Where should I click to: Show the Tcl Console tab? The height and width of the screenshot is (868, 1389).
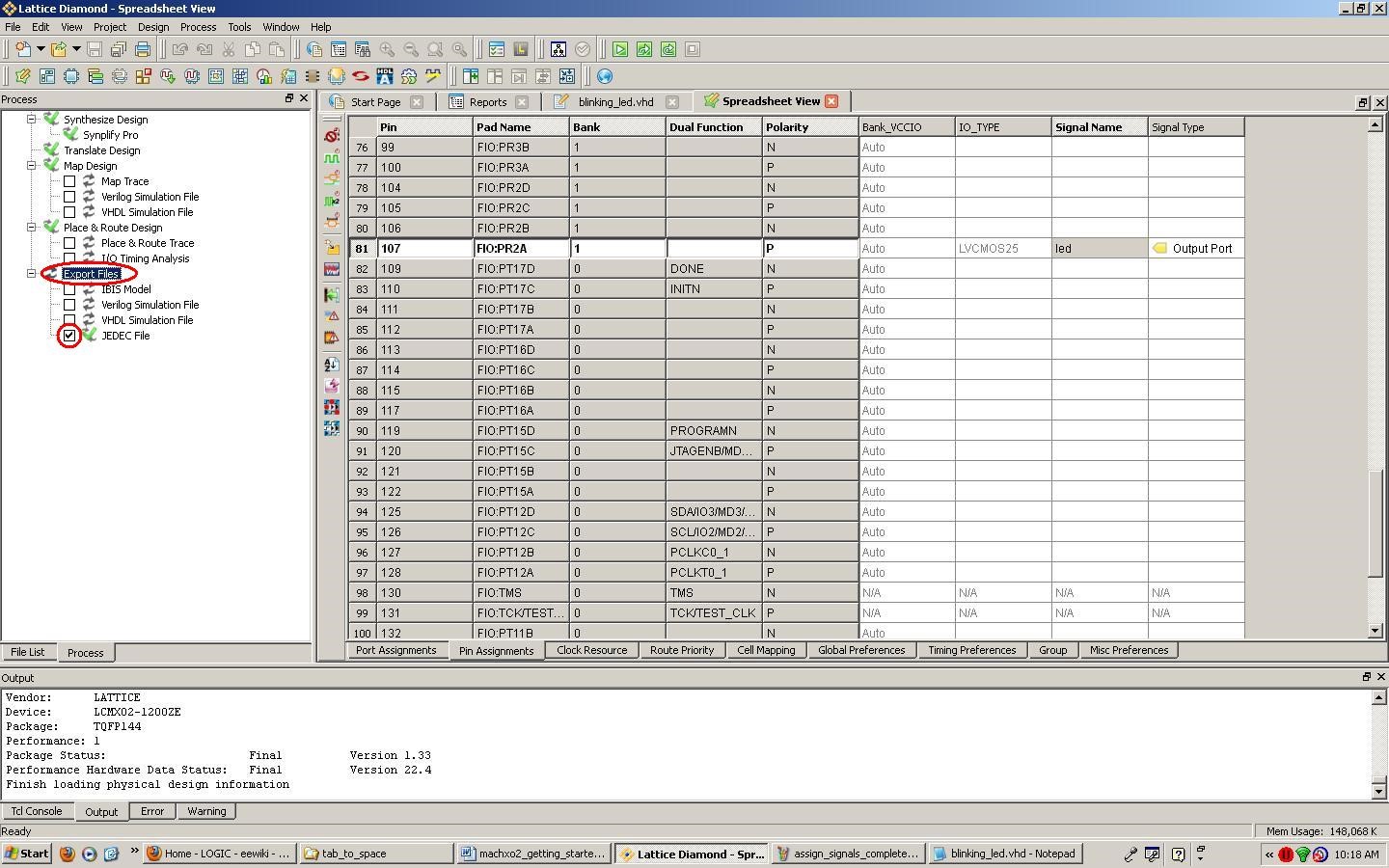(37, 811)
